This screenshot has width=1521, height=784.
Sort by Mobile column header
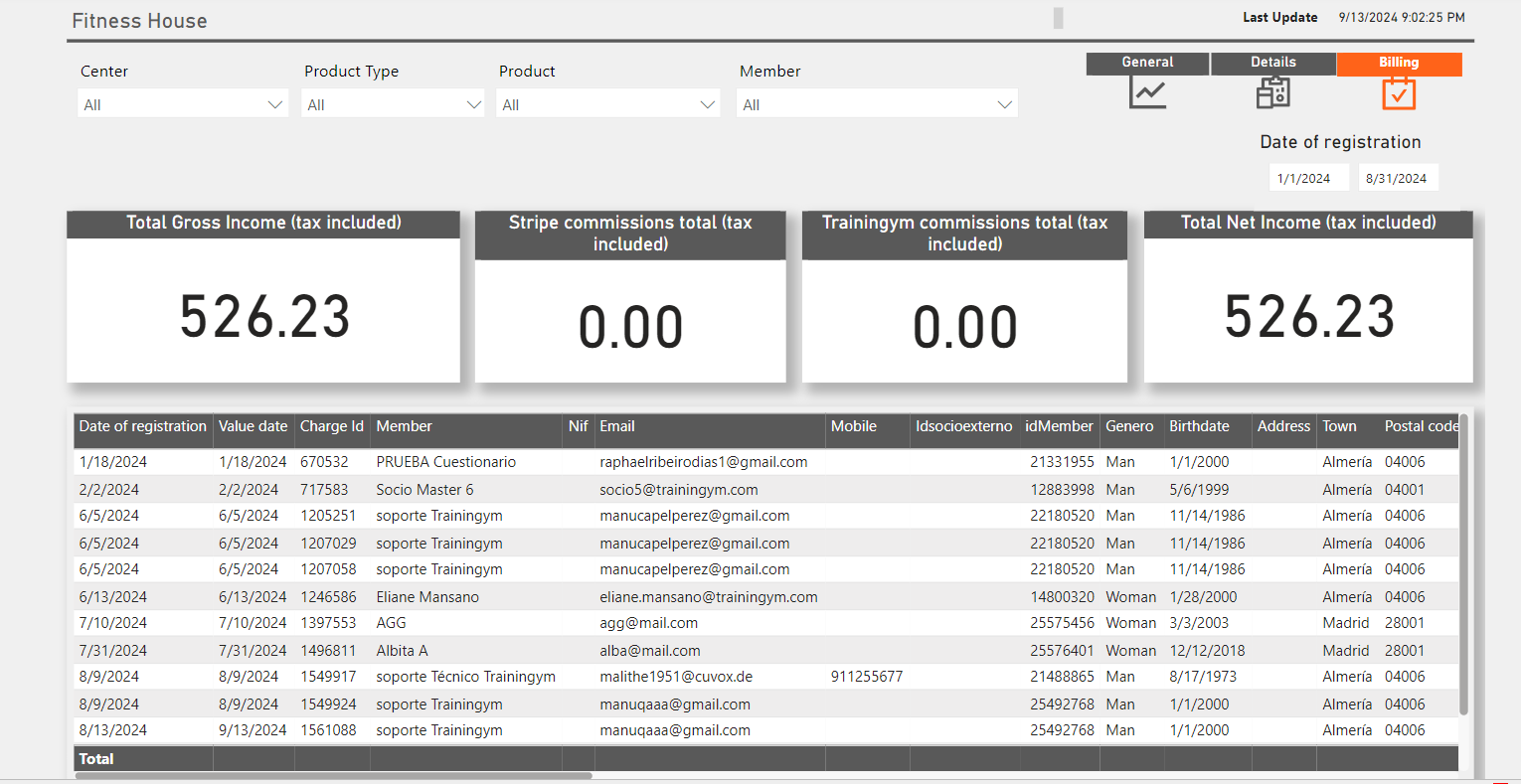point(854,426)
